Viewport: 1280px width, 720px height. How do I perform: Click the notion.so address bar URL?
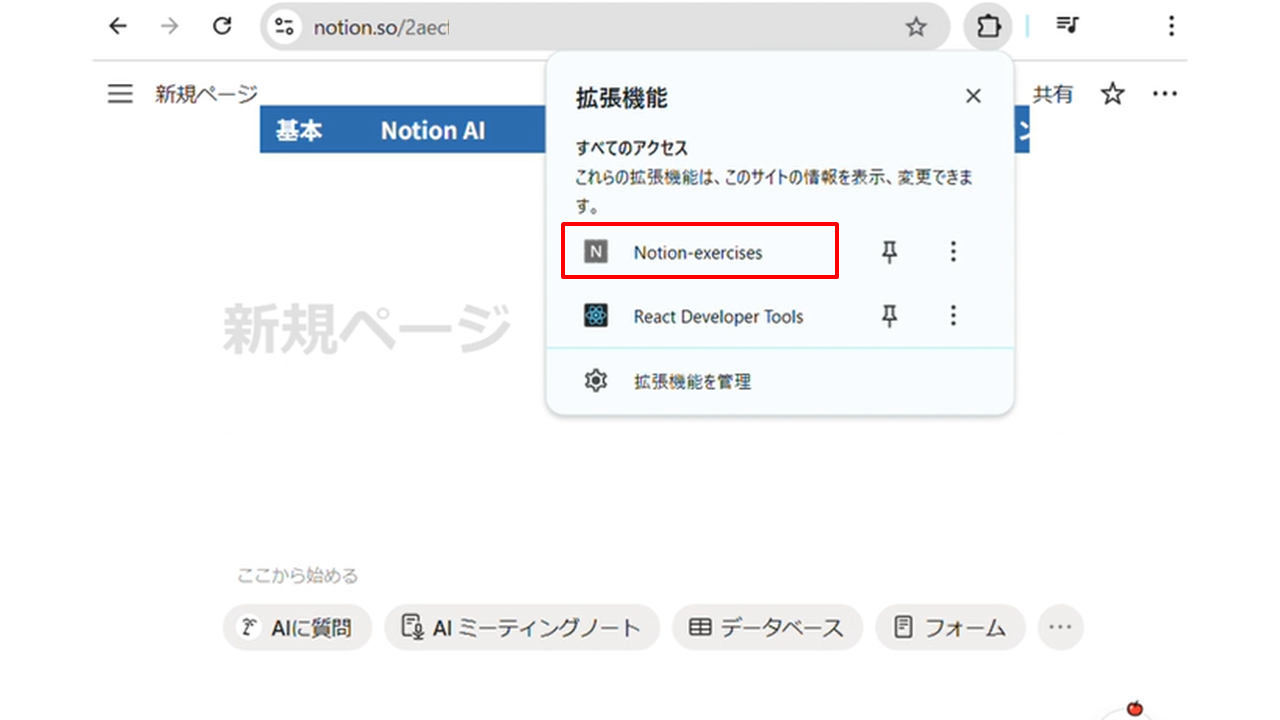(381, 27)
